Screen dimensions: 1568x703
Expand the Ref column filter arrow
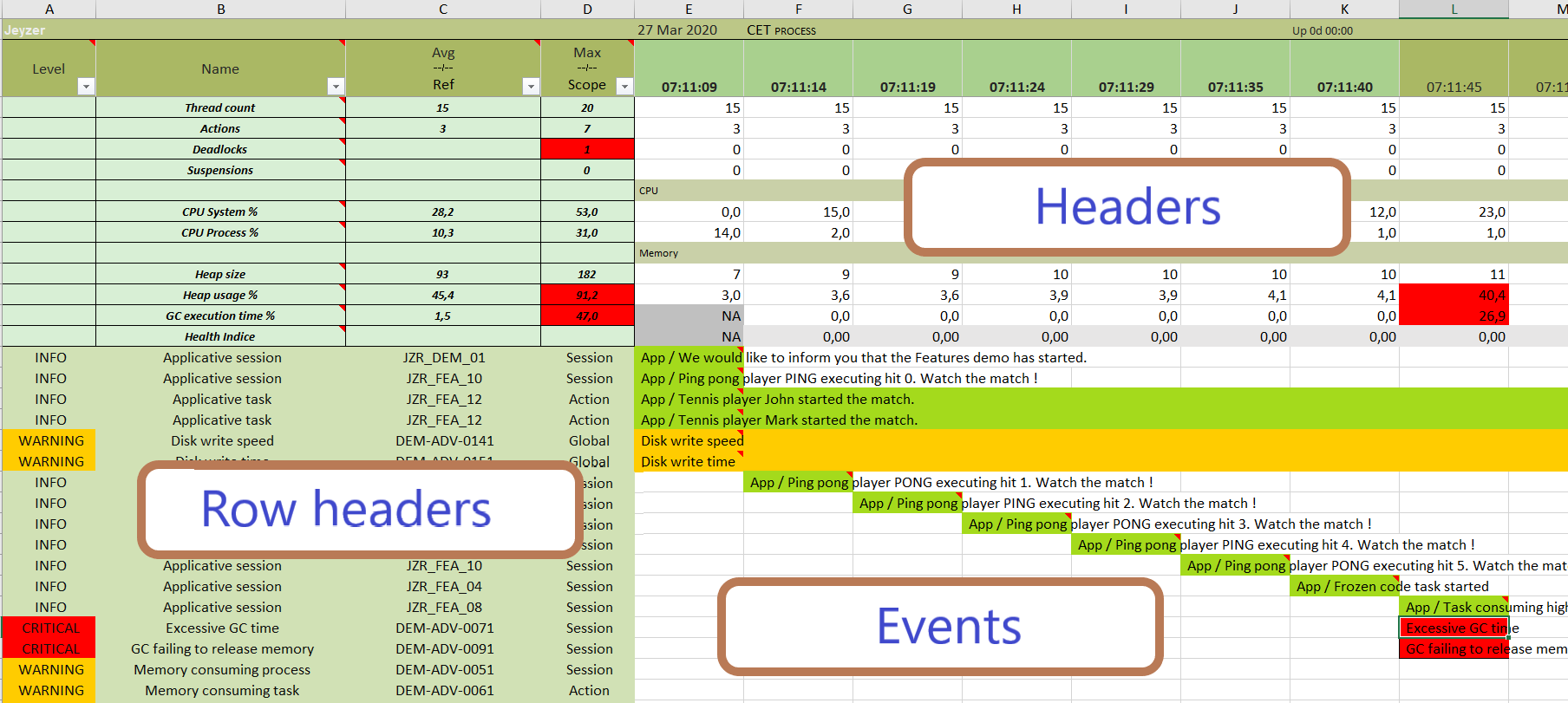tap(530, 87)
